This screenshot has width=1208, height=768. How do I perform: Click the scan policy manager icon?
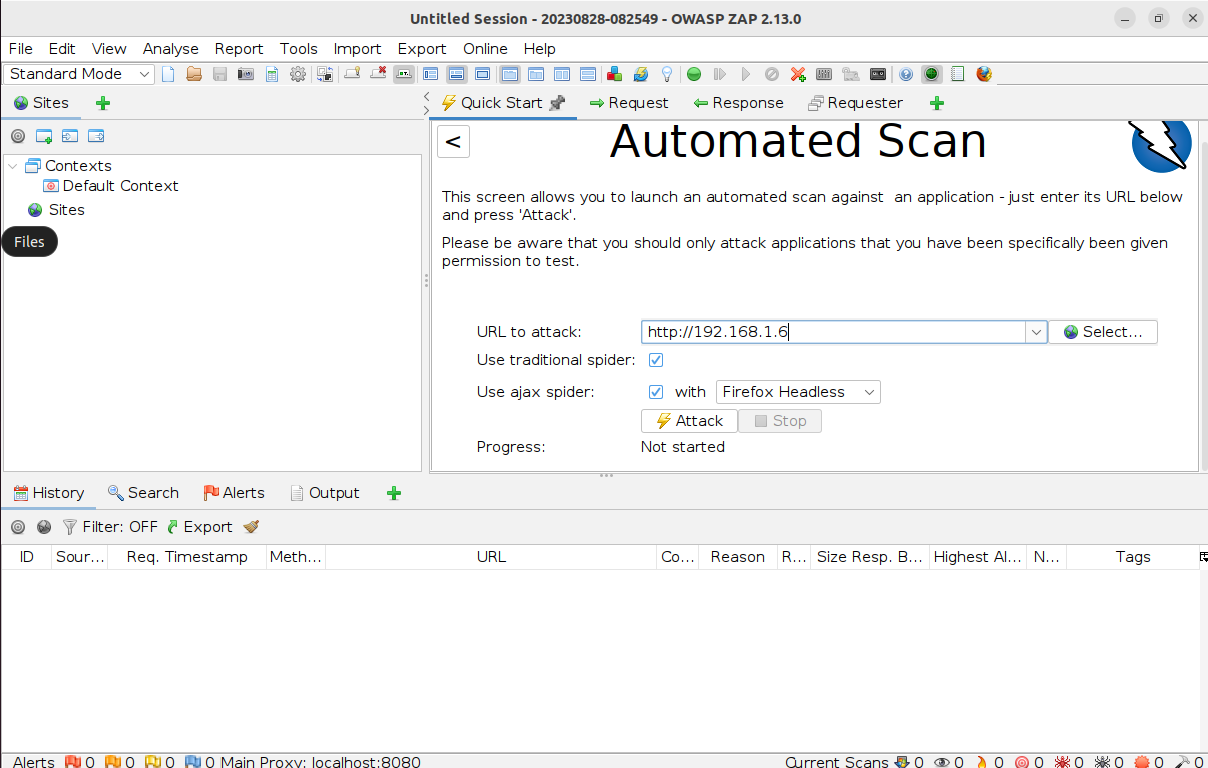tap(824, 74)
